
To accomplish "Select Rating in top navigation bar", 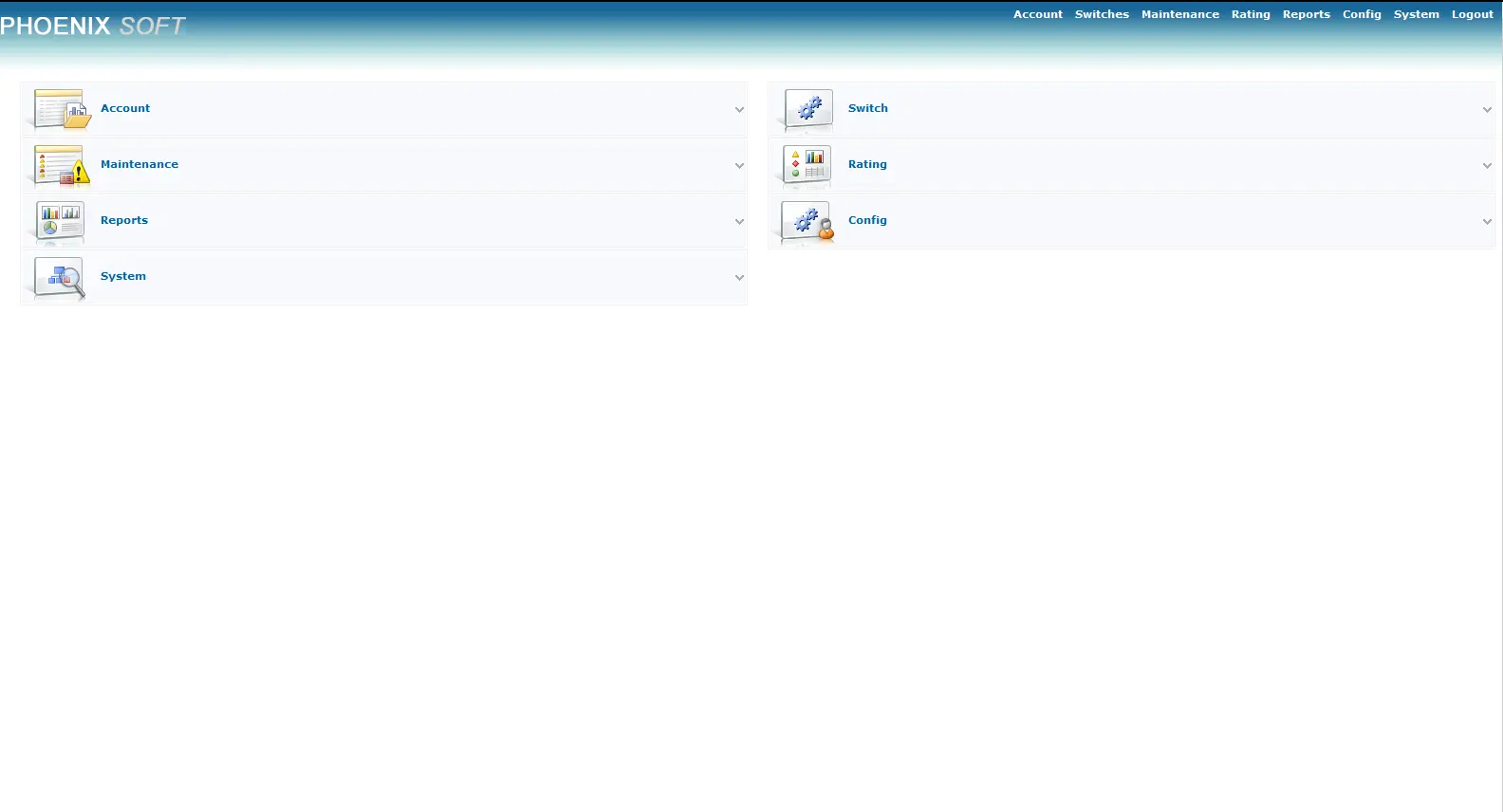I will point(1250,14).
